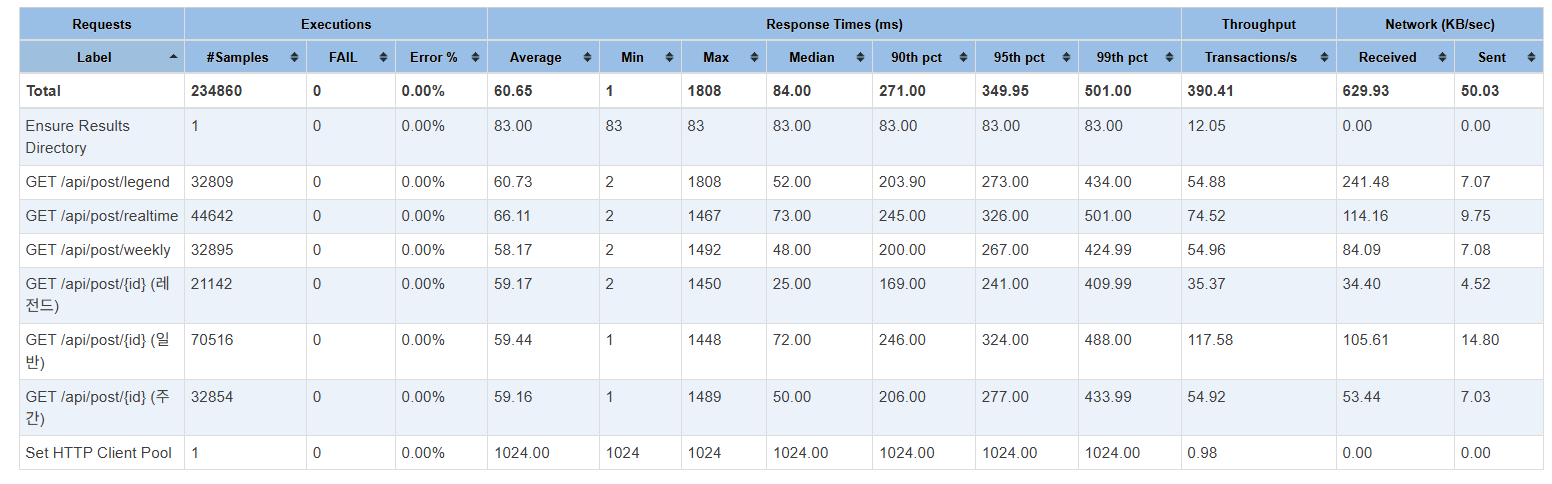The height and width of the screenshot is (484, 1552).
Task: Sort by FAIL column header
Action: (x=351, y=57)
